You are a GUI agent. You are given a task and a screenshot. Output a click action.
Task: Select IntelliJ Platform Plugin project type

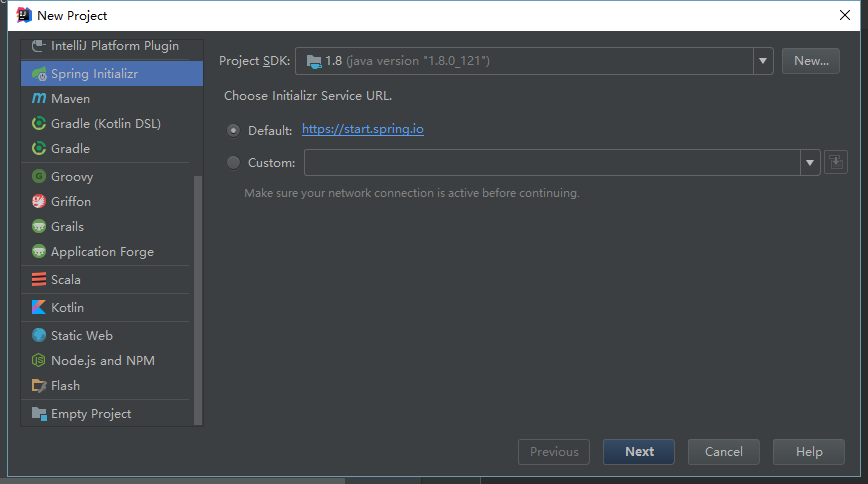pos(112,46)
